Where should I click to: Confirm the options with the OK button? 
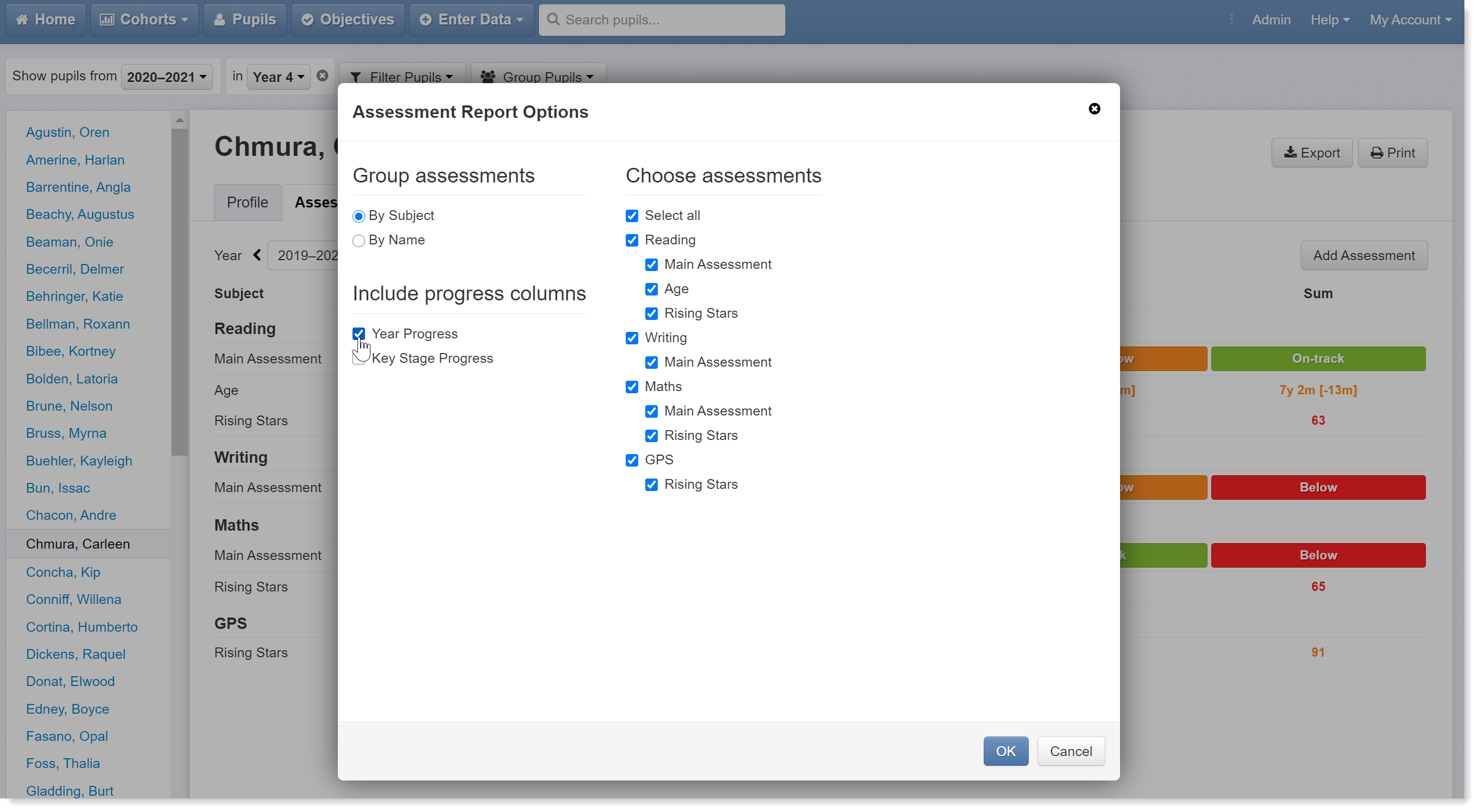(1006, 751)
